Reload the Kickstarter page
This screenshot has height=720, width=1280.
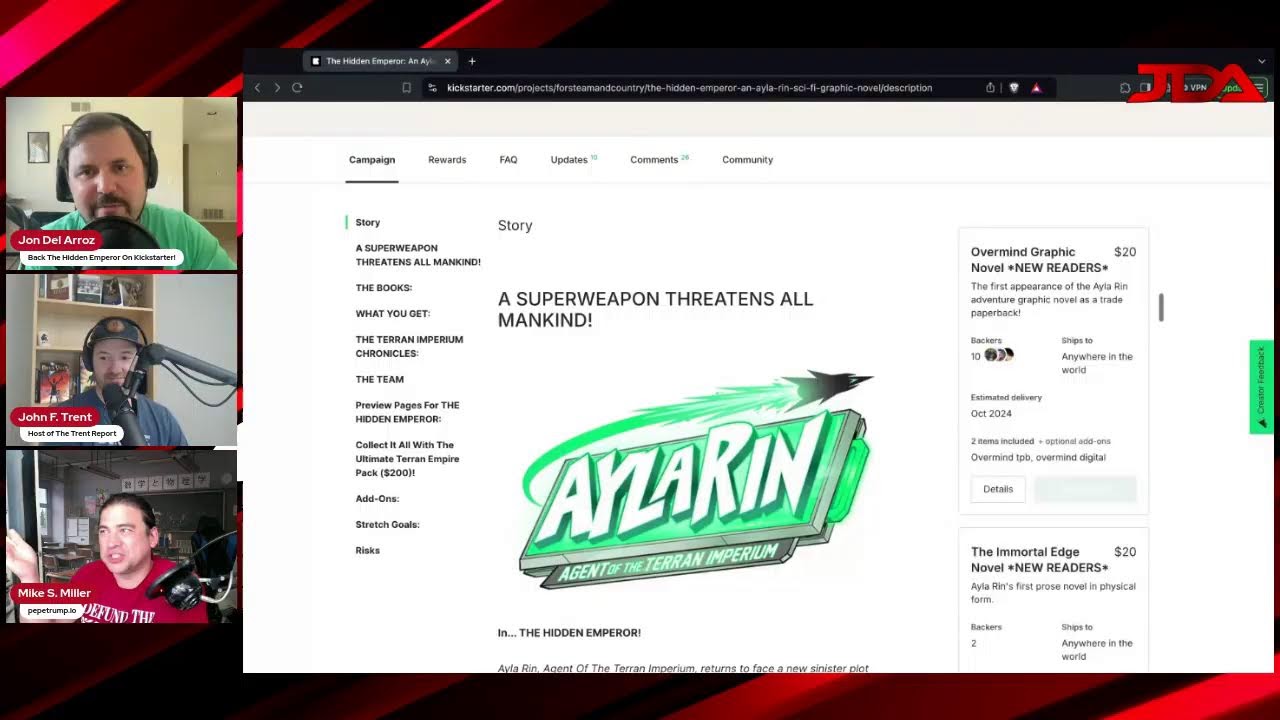[x=297, y=88]
